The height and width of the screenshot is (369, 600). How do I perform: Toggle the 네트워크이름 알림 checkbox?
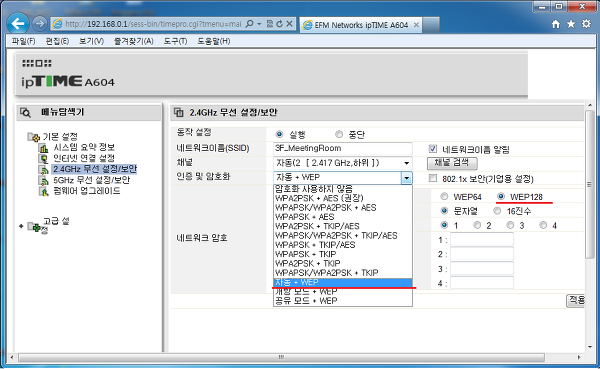(x=433, y=149)
